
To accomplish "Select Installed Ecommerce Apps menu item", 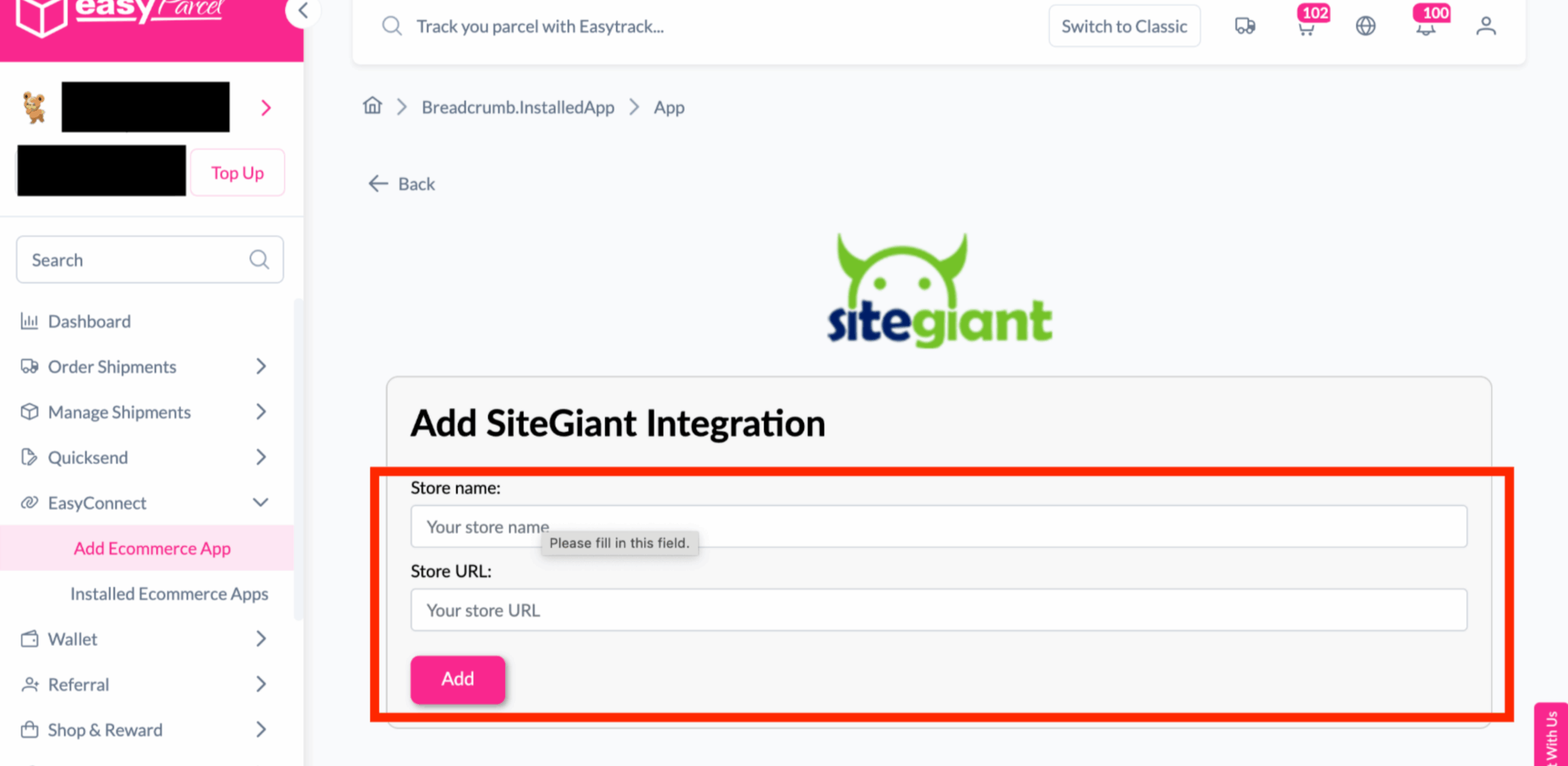I will [169, 593].
